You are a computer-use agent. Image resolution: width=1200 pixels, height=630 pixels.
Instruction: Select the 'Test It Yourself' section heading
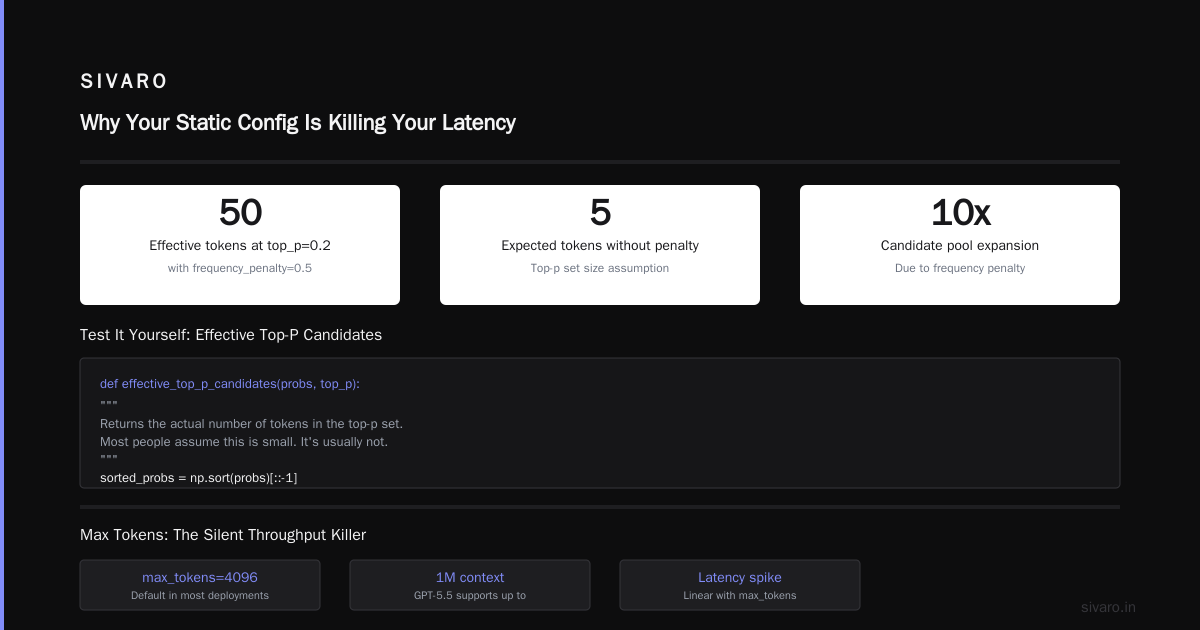[x=231, y=335]
